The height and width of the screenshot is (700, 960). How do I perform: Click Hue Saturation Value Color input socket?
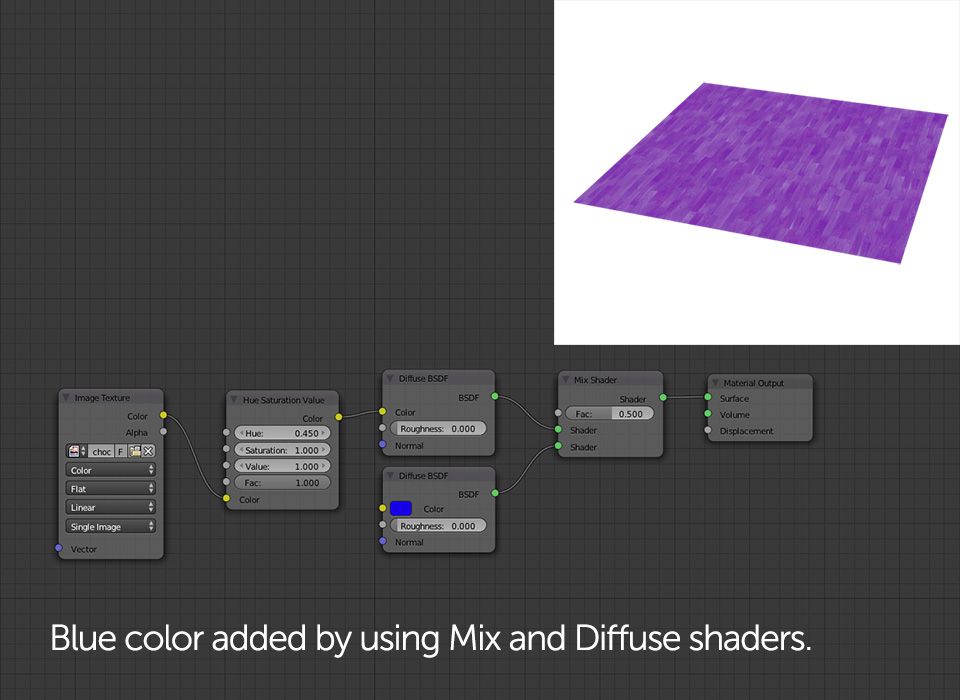227,499
